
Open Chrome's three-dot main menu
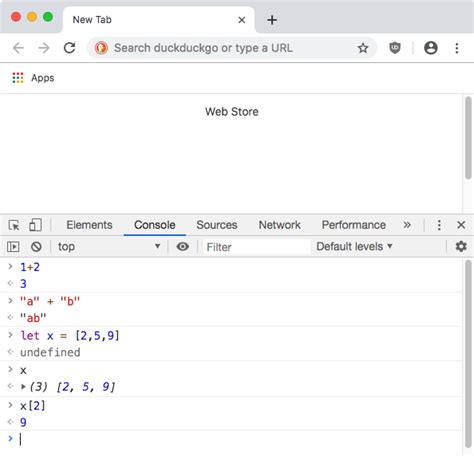click(x=457, y=48)
